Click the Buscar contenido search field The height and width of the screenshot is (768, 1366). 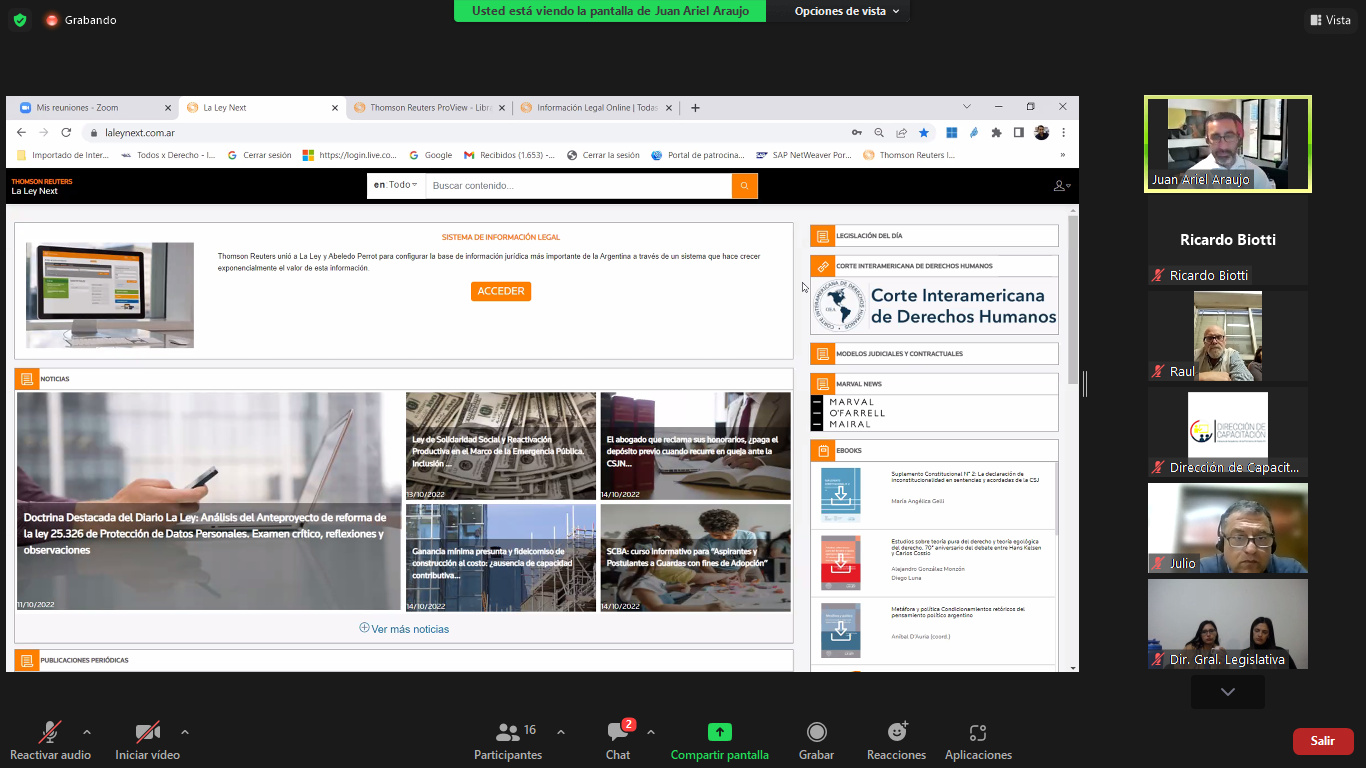[x=578, y=186]
